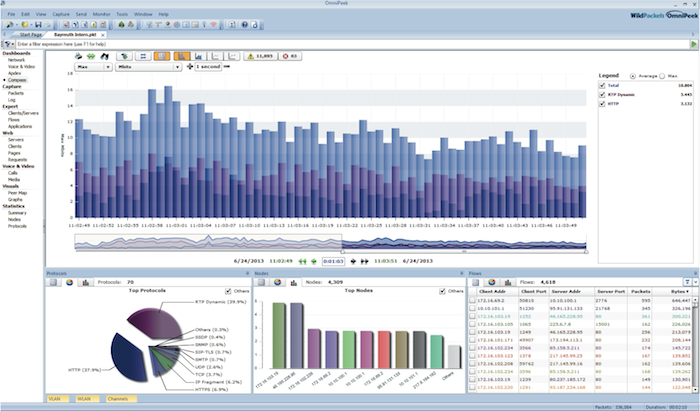Select the Average radio button in Legend
700x411 pixels.
633,76
